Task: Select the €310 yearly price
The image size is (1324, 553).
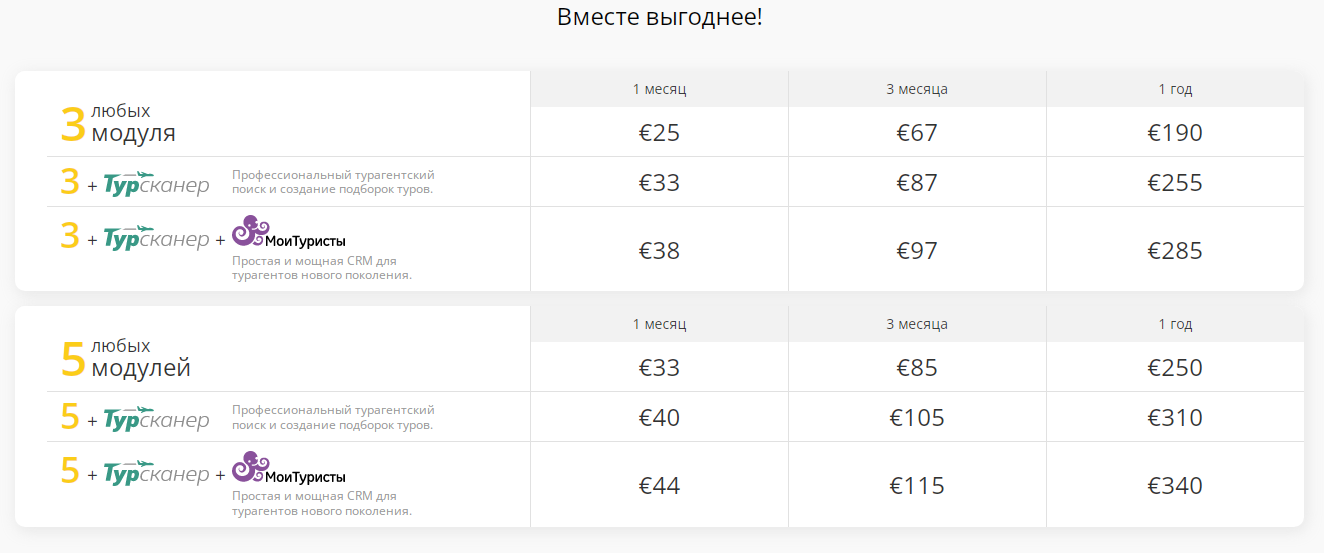Action: (1175, 418)
